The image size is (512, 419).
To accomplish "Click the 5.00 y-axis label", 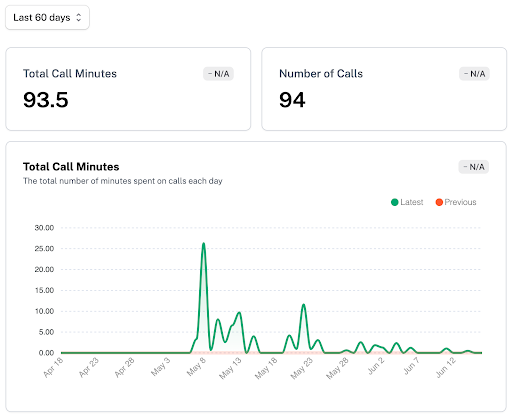I will click(46, 332).
